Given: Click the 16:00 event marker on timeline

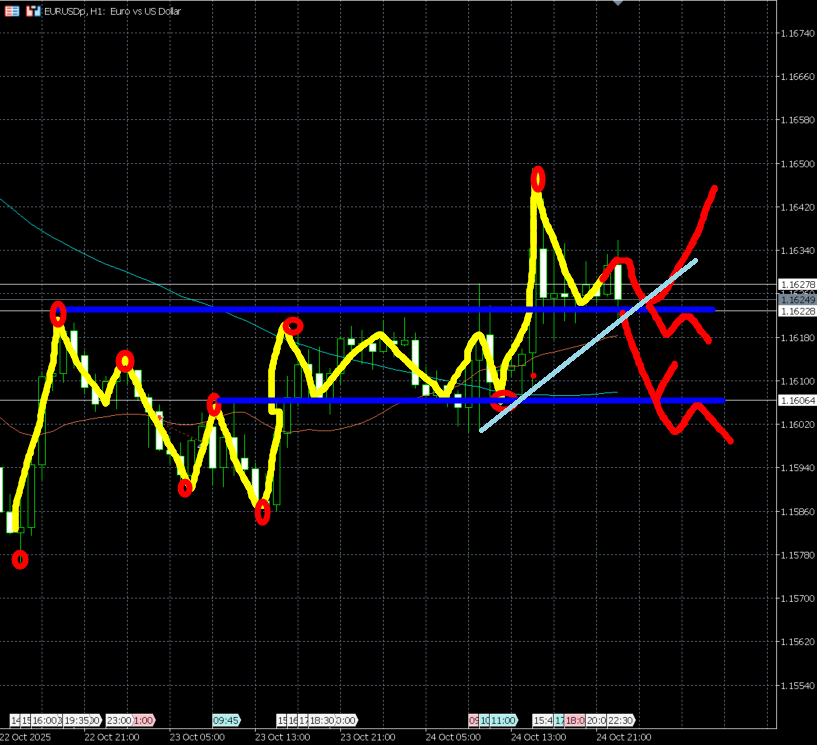Looking at the screenshot, I should [44, 720].
